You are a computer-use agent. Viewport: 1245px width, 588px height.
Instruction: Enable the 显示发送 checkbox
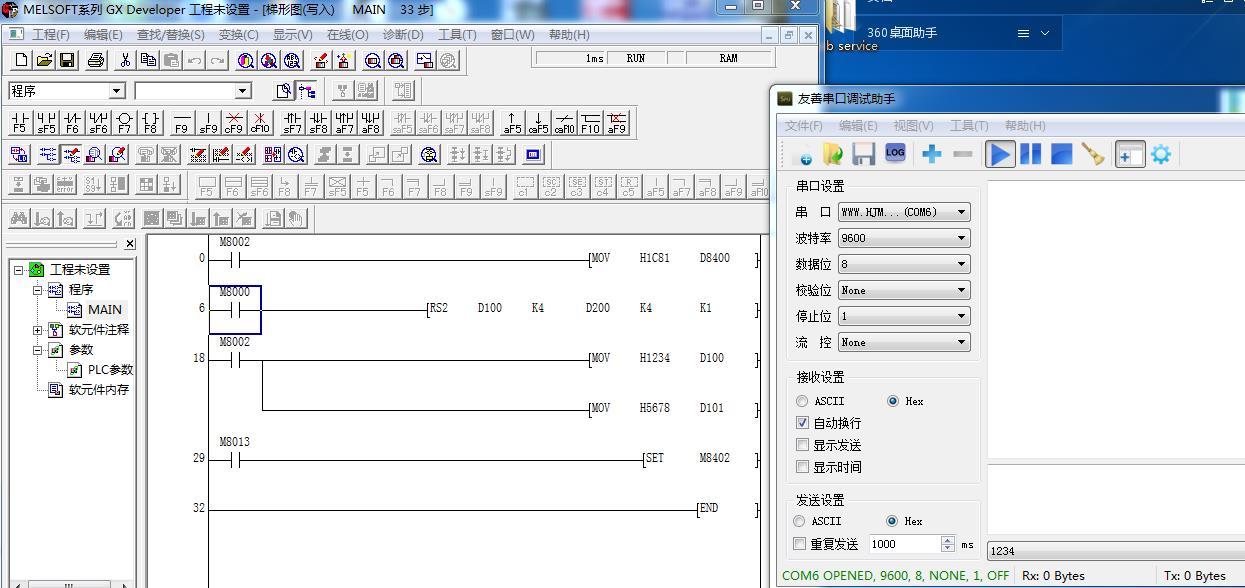pyautogui.click(x=802, y=445)
